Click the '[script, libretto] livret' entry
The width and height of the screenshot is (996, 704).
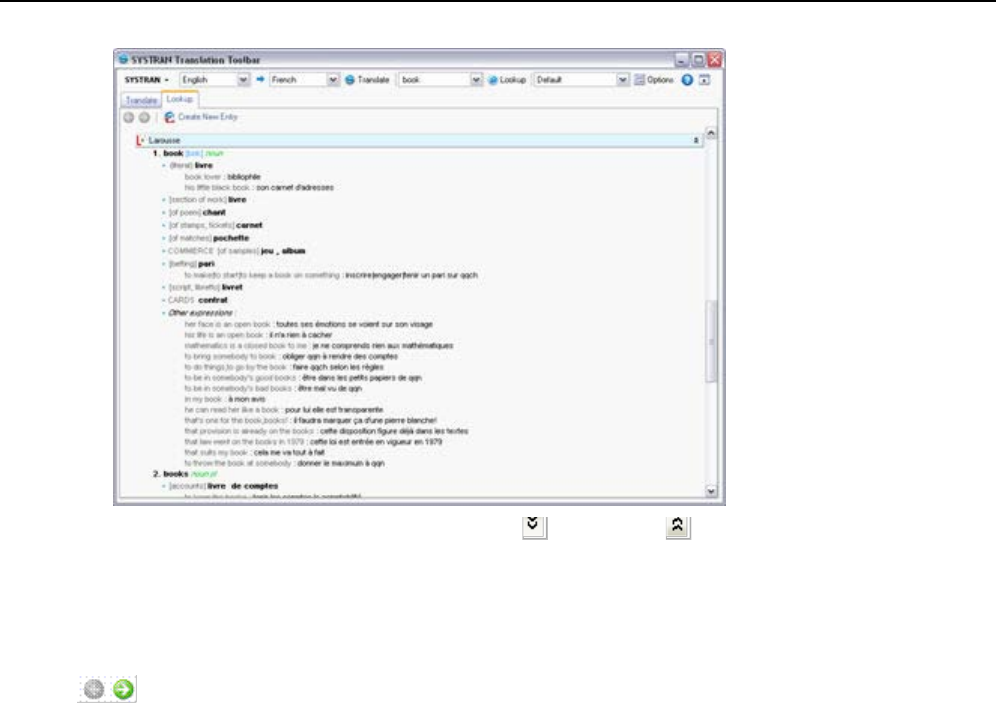point(205,287)
